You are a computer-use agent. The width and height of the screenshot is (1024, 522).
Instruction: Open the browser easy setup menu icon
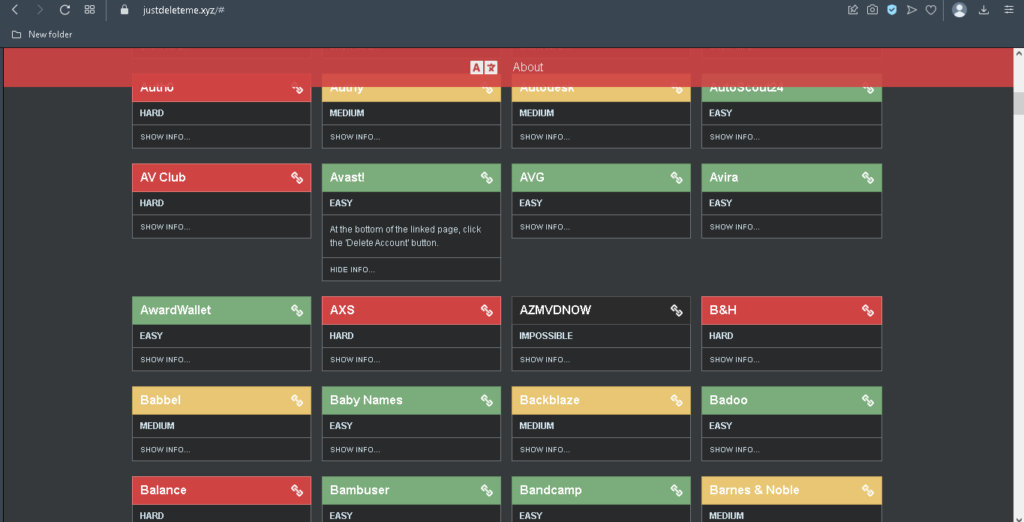coord(1009,10)
